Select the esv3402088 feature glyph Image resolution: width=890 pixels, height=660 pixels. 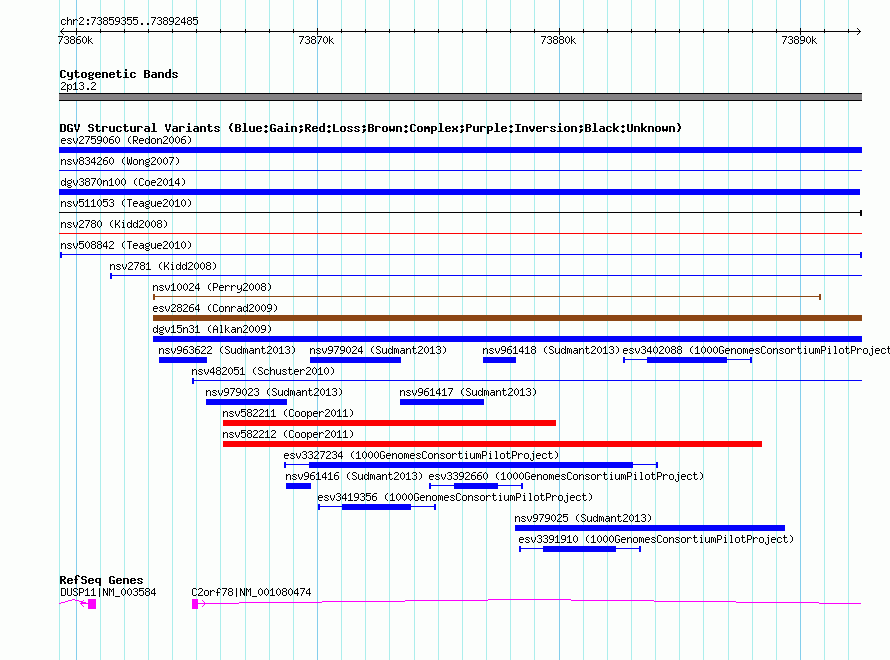click(x=687, y=360)
